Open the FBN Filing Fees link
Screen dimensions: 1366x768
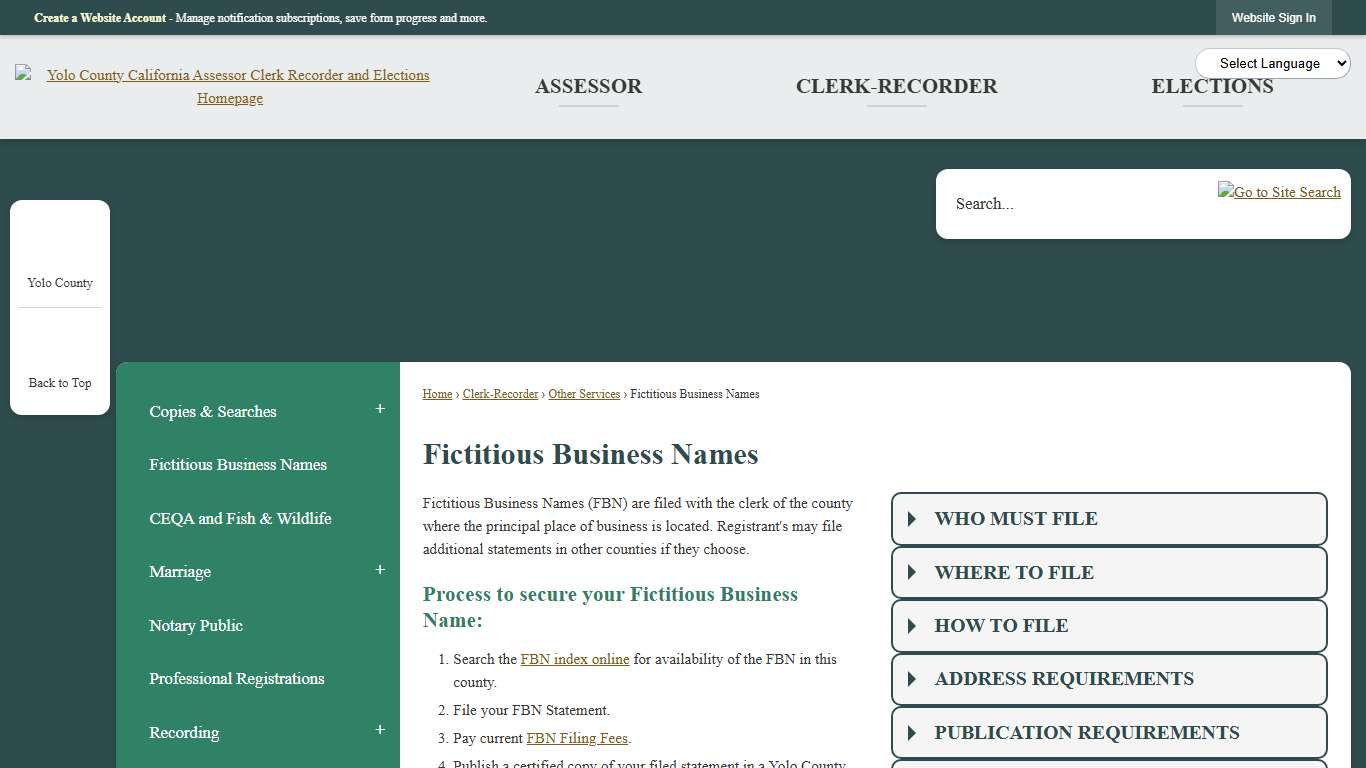(577, 738)
